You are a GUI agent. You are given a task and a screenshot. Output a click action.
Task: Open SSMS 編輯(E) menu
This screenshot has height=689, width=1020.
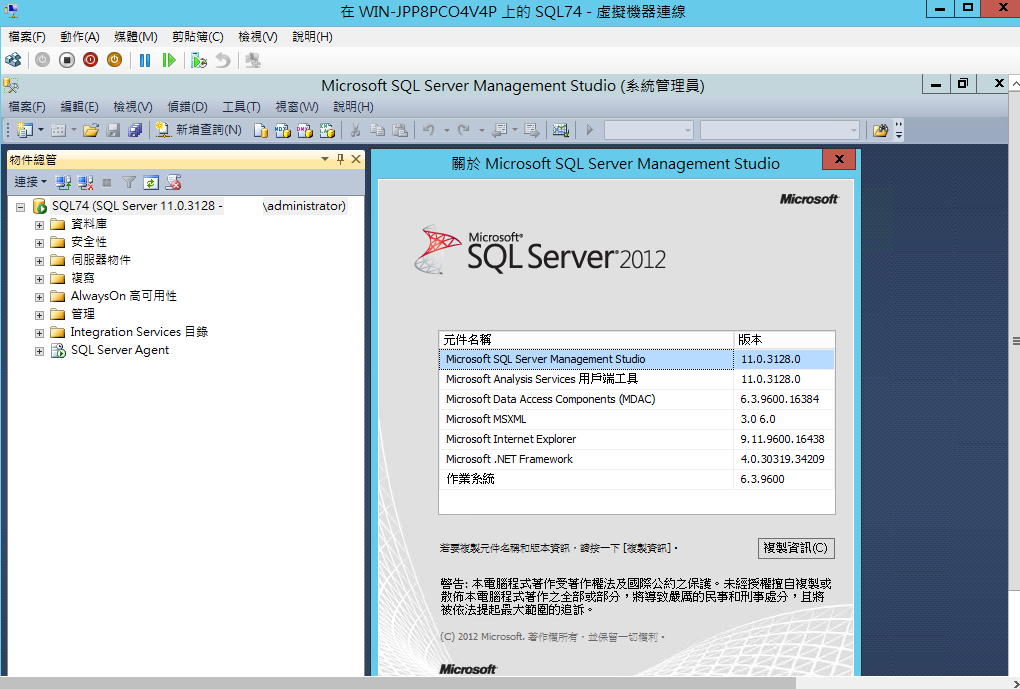(79, 107)
